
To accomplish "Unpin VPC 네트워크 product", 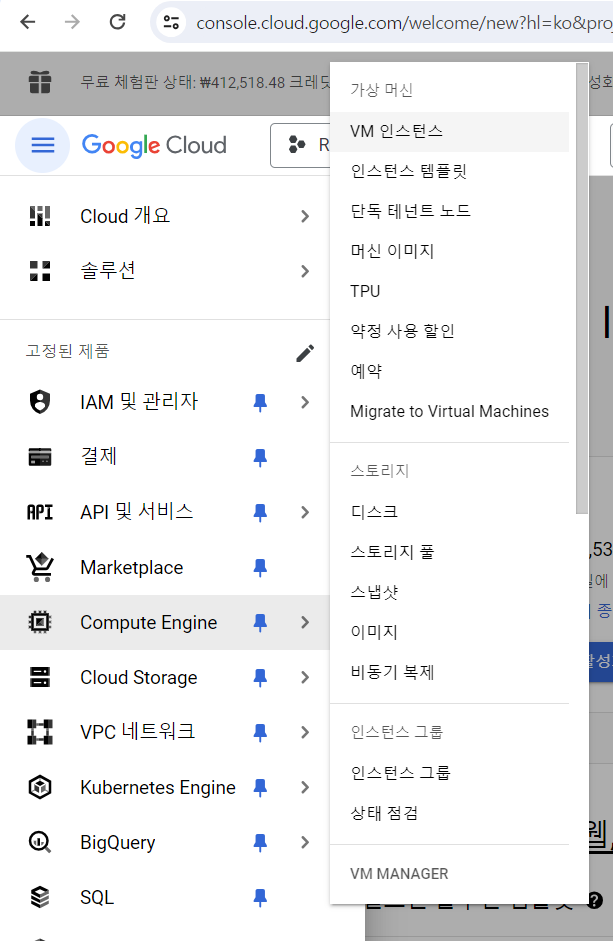I will [x=260, y=733].
